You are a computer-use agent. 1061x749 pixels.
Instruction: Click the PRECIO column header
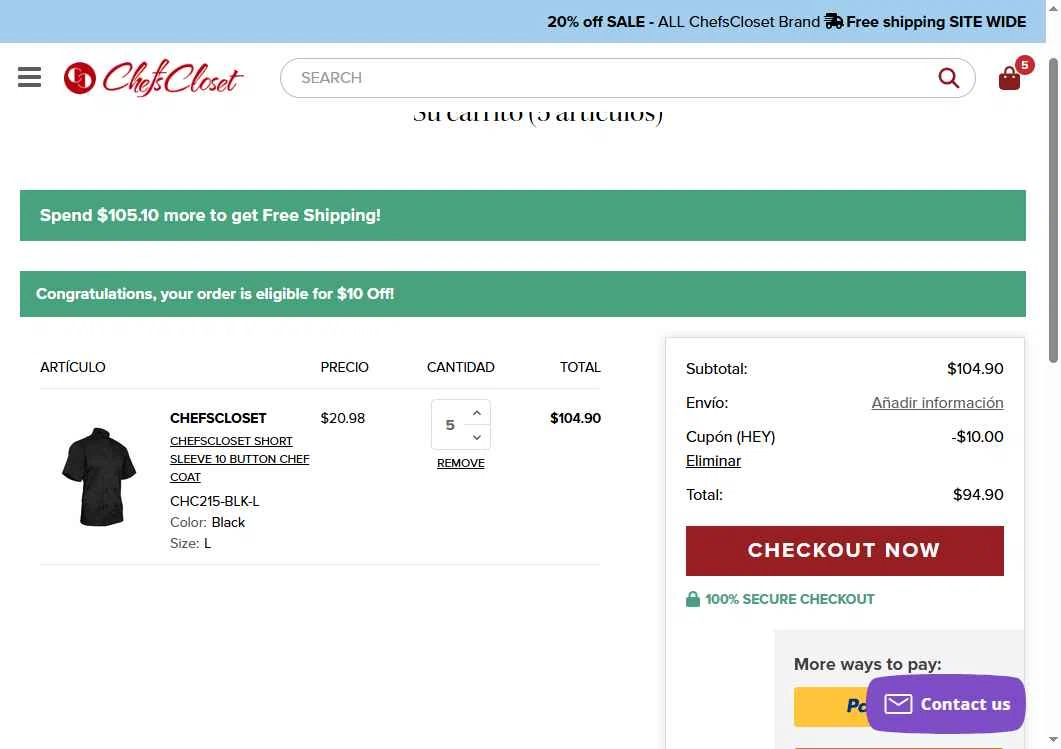(x=344, y=367)
